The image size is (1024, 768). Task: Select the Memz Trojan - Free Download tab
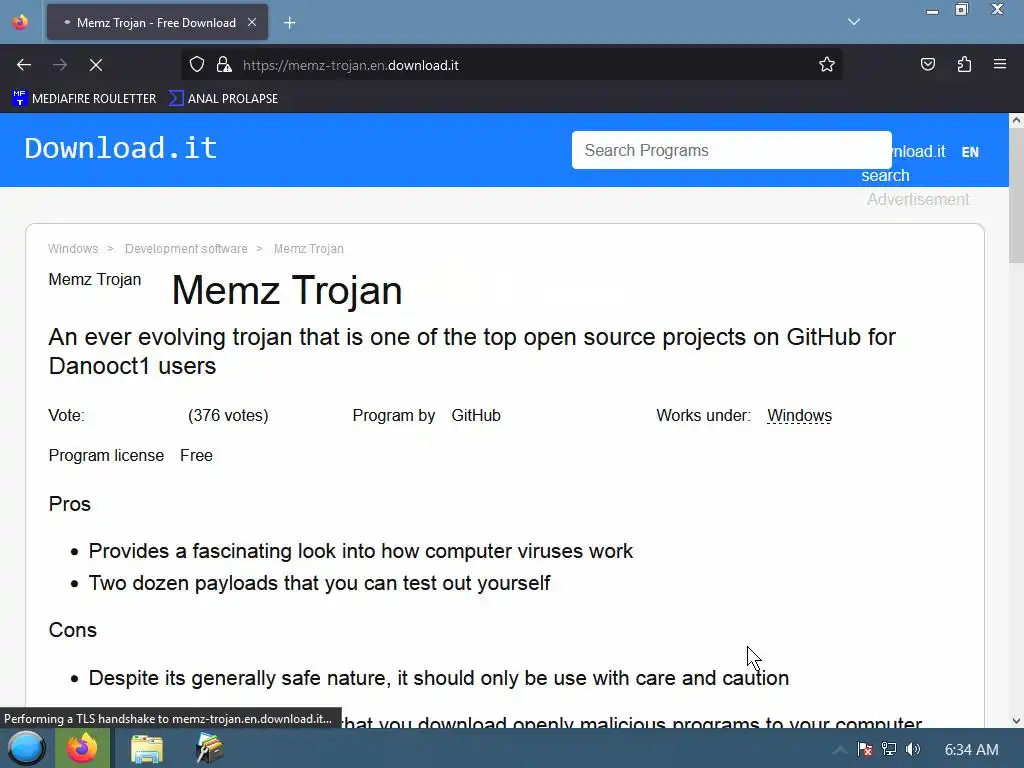coord(157,22)
